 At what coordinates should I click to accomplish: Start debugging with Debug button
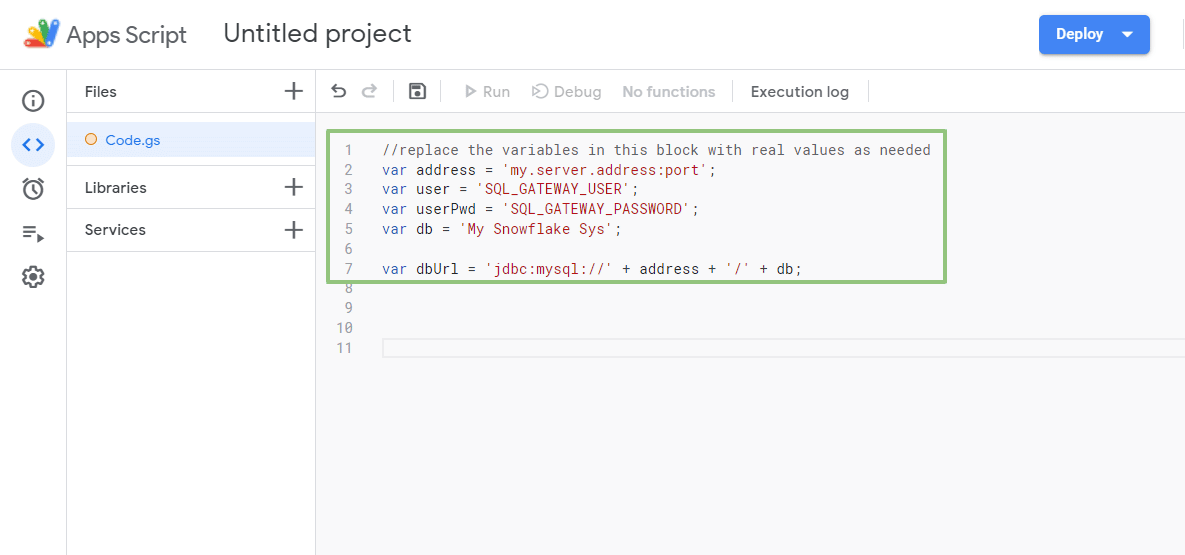pos(566,92)
